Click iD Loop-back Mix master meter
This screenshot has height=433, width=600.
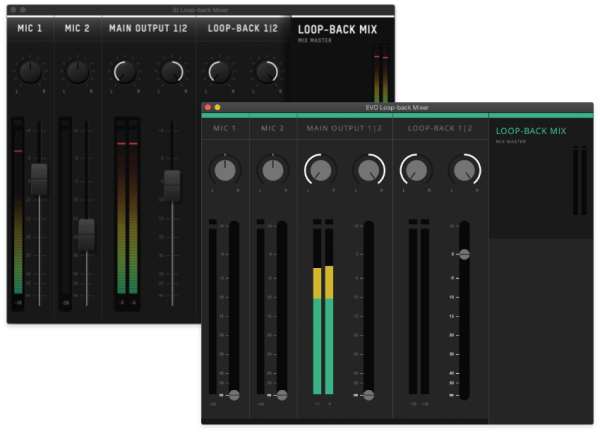point(381,73)
